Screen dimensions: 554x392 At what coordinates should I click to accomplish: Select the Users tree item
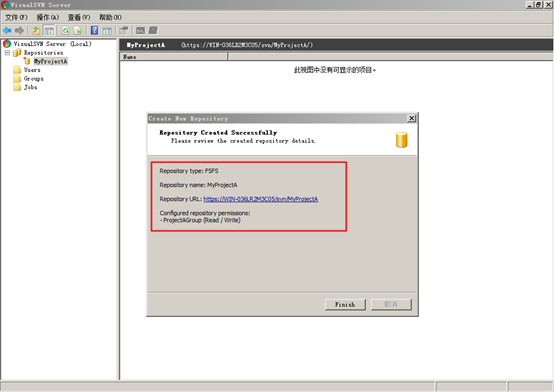point(32,70)
